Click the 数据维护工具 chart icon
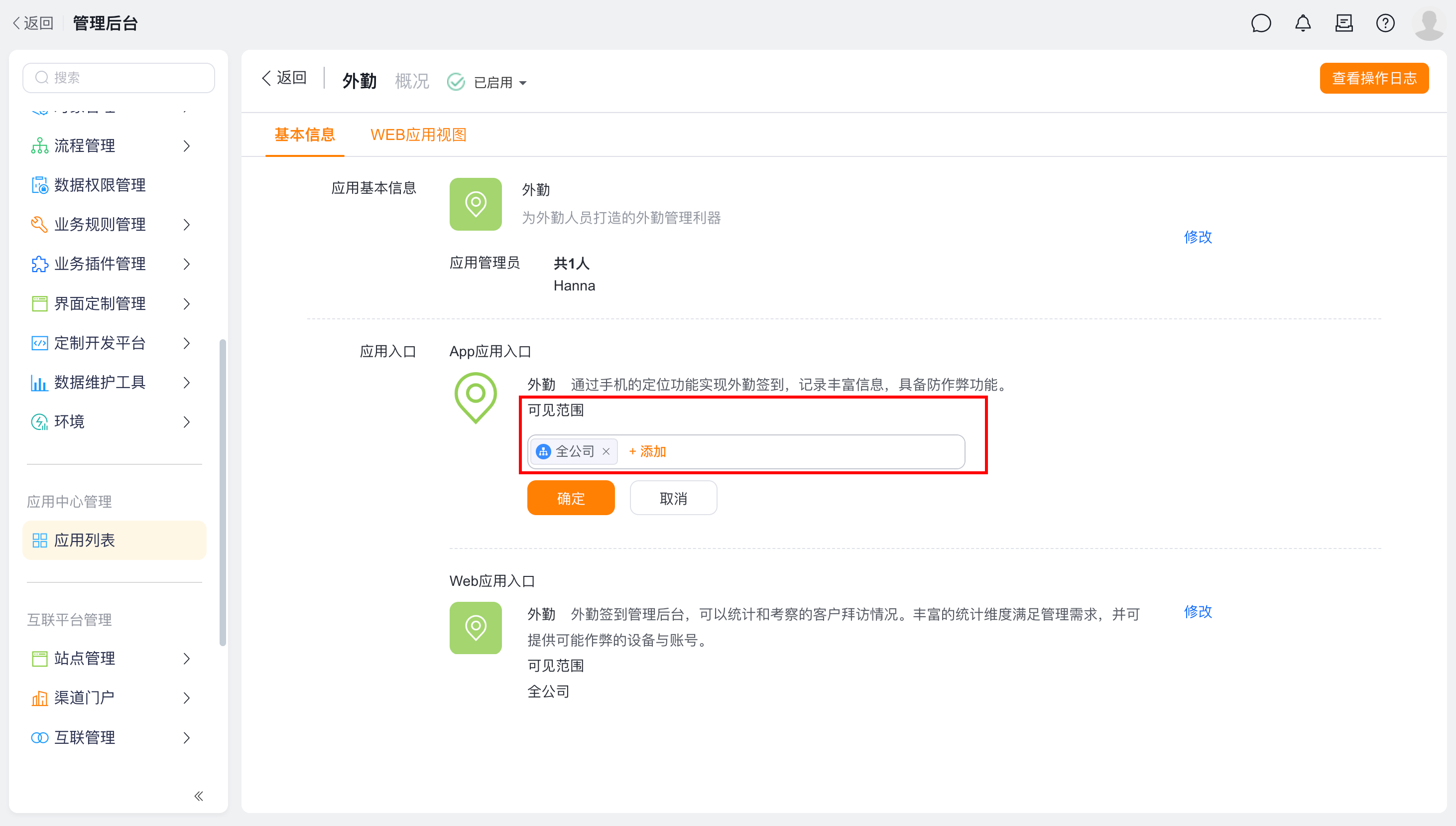This screenshot has width=1456, height=826. [x=40, y=383]
